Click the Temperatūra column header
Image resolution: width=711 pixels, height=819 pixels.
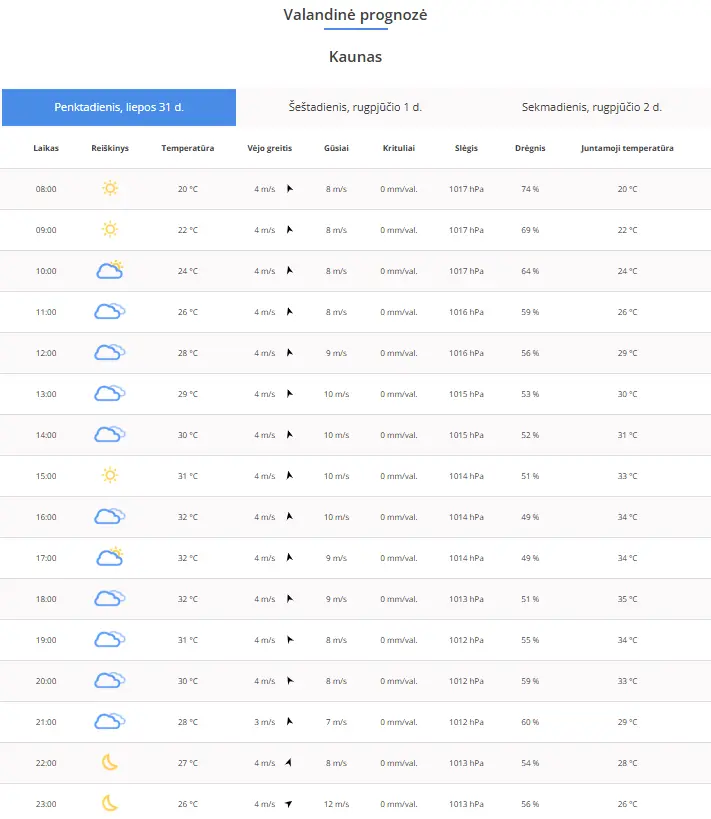(x=188, y=148)
